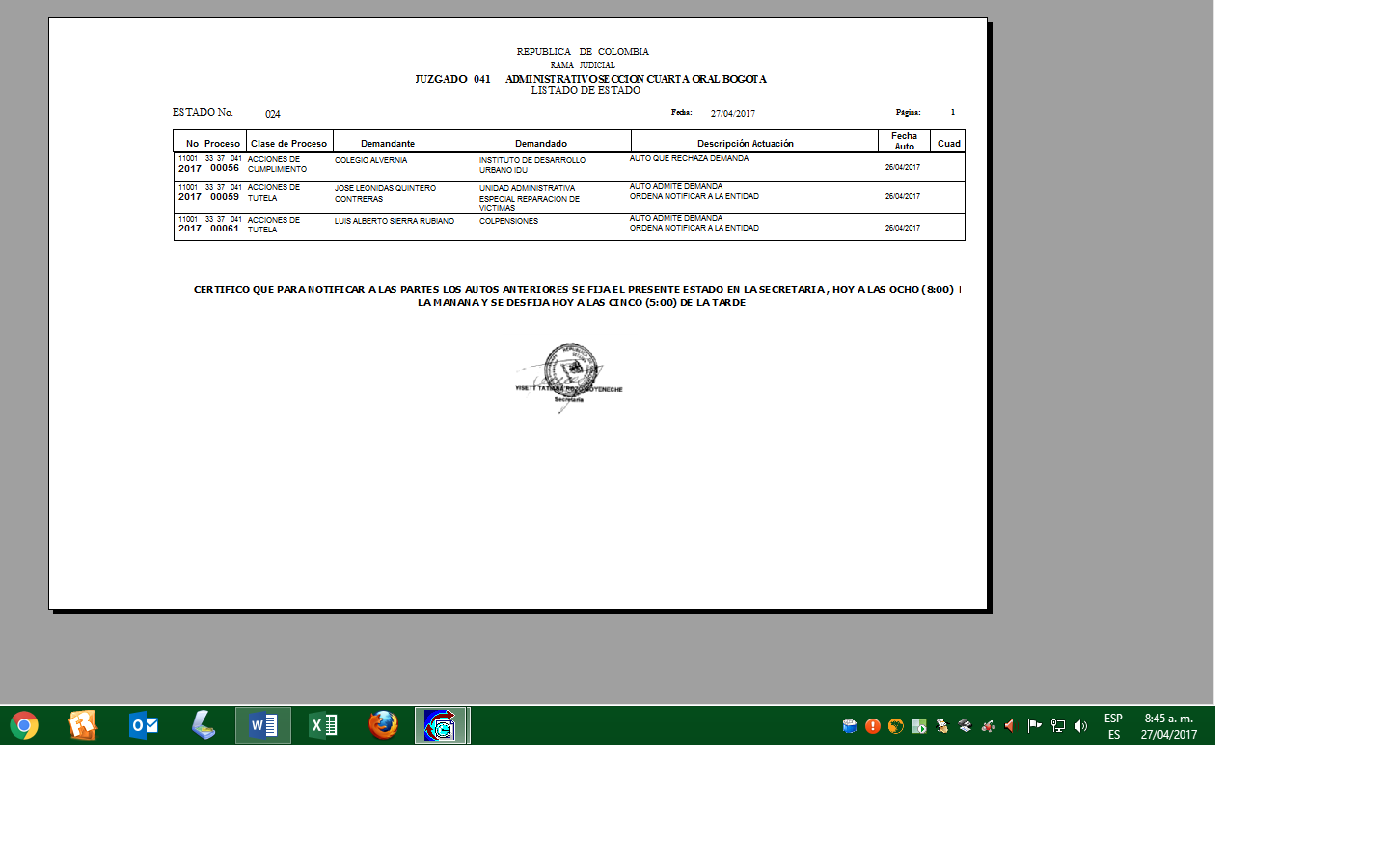Open the Action Center flag icon
The image size is (1389, 868).
[x=1034, y=726]
